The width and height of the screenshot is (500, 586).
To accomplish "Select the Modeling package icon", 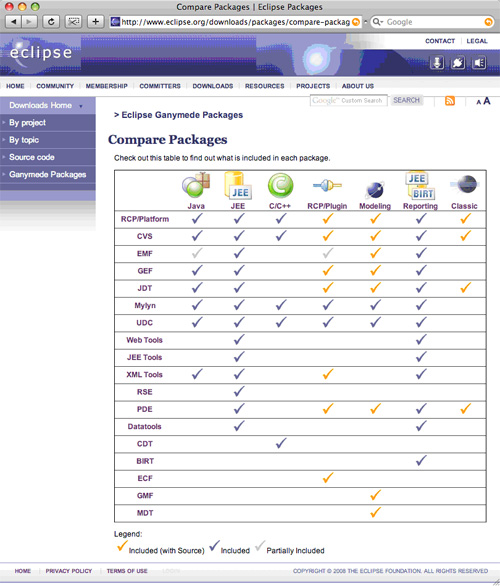I will click(x=375, y=190).
